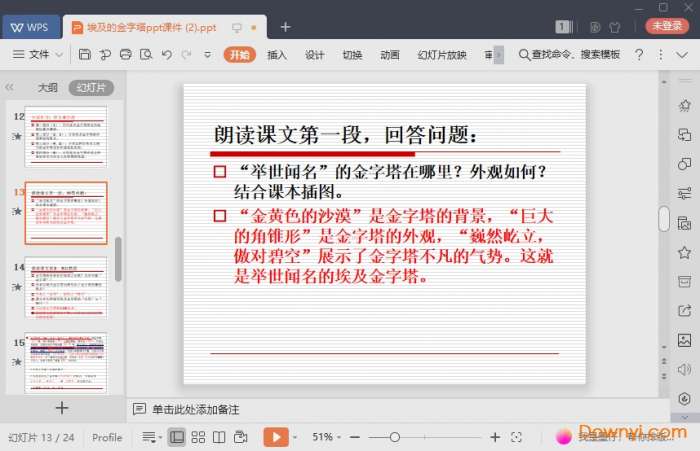Click the animation star under slide 14

(x=17, y=287)
